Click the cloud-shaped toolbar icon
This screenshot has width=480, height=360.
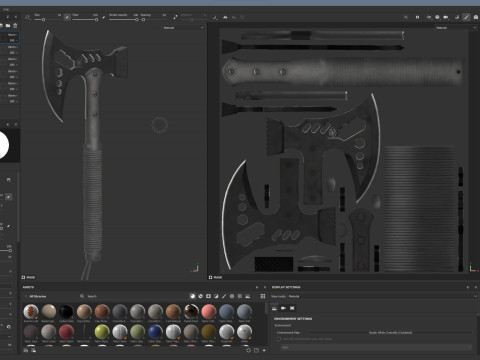225,17
